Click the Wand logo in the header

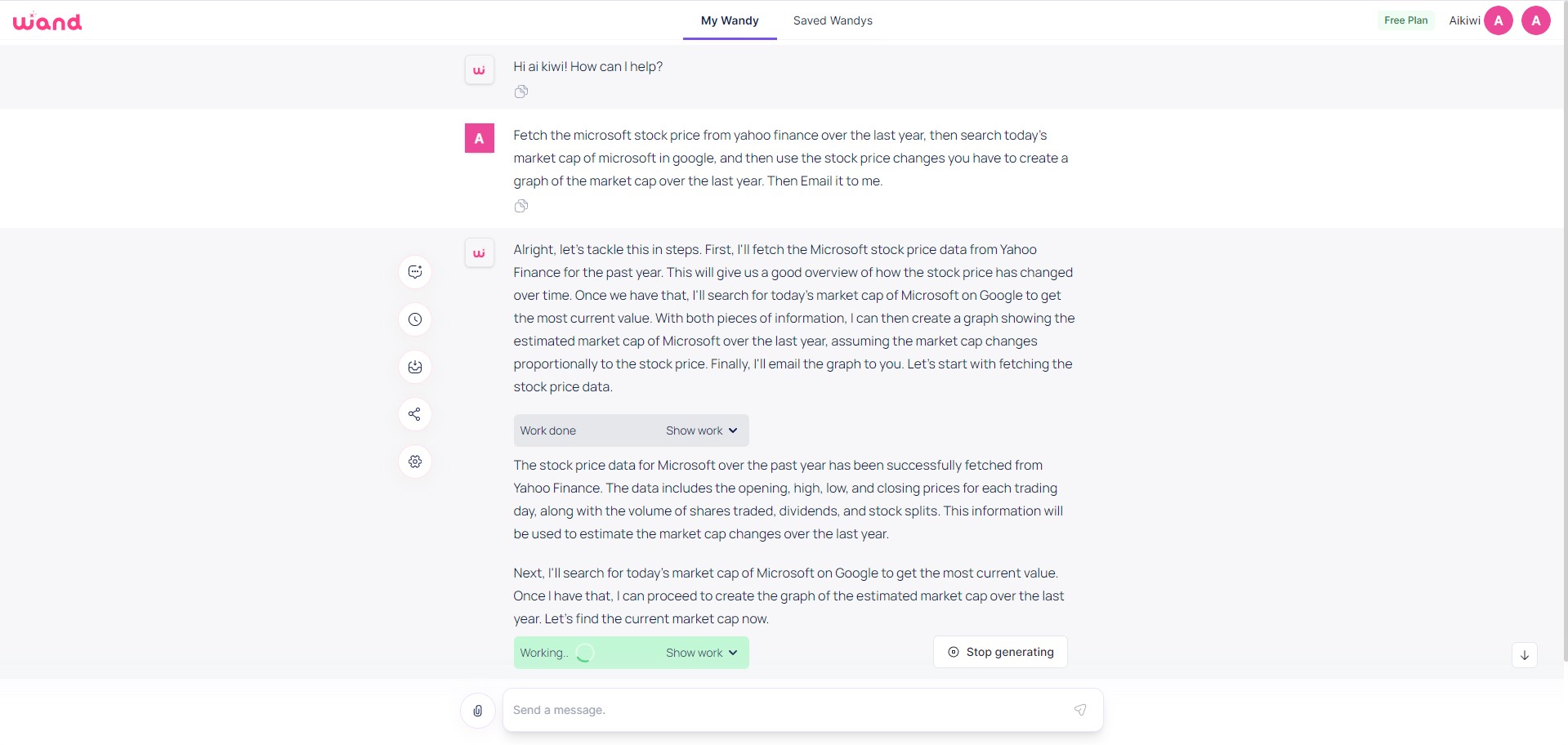[x=47, y=21]
